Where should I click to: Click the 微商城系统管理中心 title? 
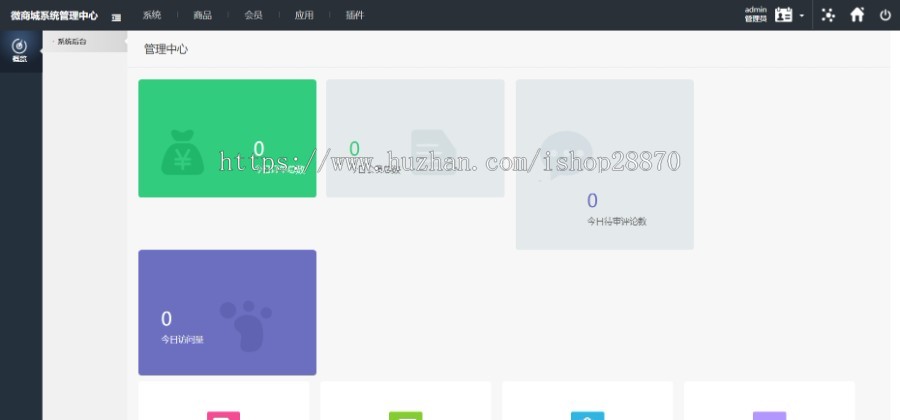(54, 16)
